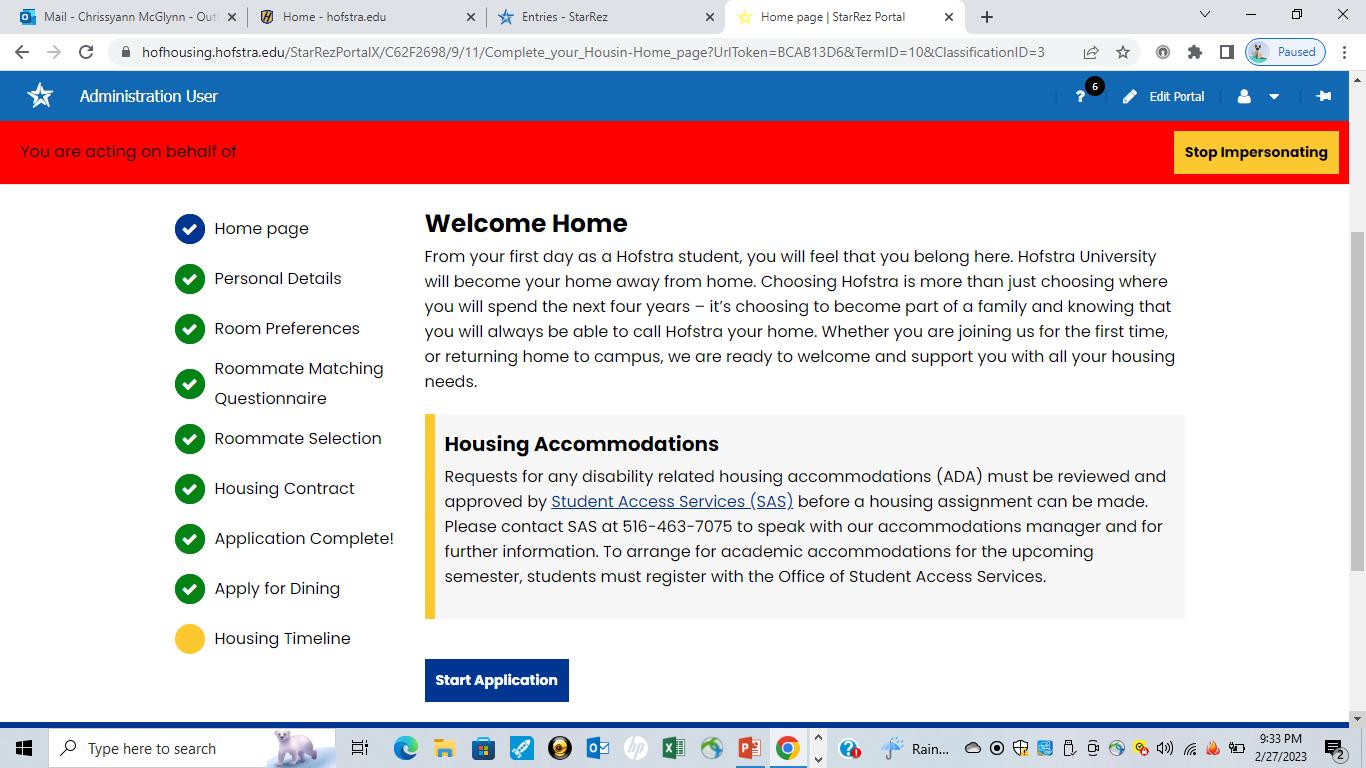This screenshot has width=1366, height=768.
Task: Open the Housing Contract step
Action: tap(265, 489)
